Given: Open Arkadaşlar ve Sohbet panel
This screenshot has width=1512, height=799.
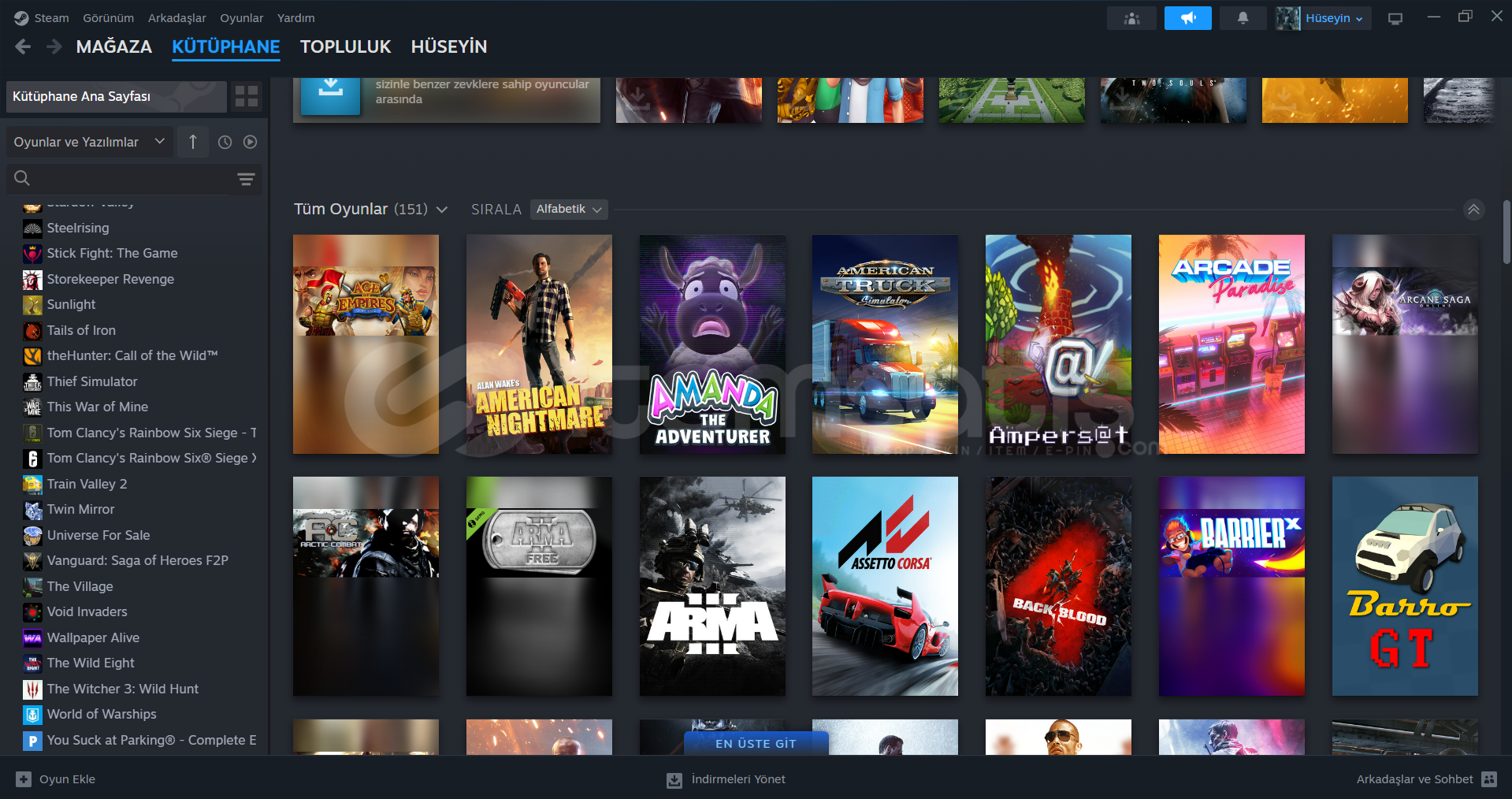Looking at the screenshot, I should point(1426,779).
